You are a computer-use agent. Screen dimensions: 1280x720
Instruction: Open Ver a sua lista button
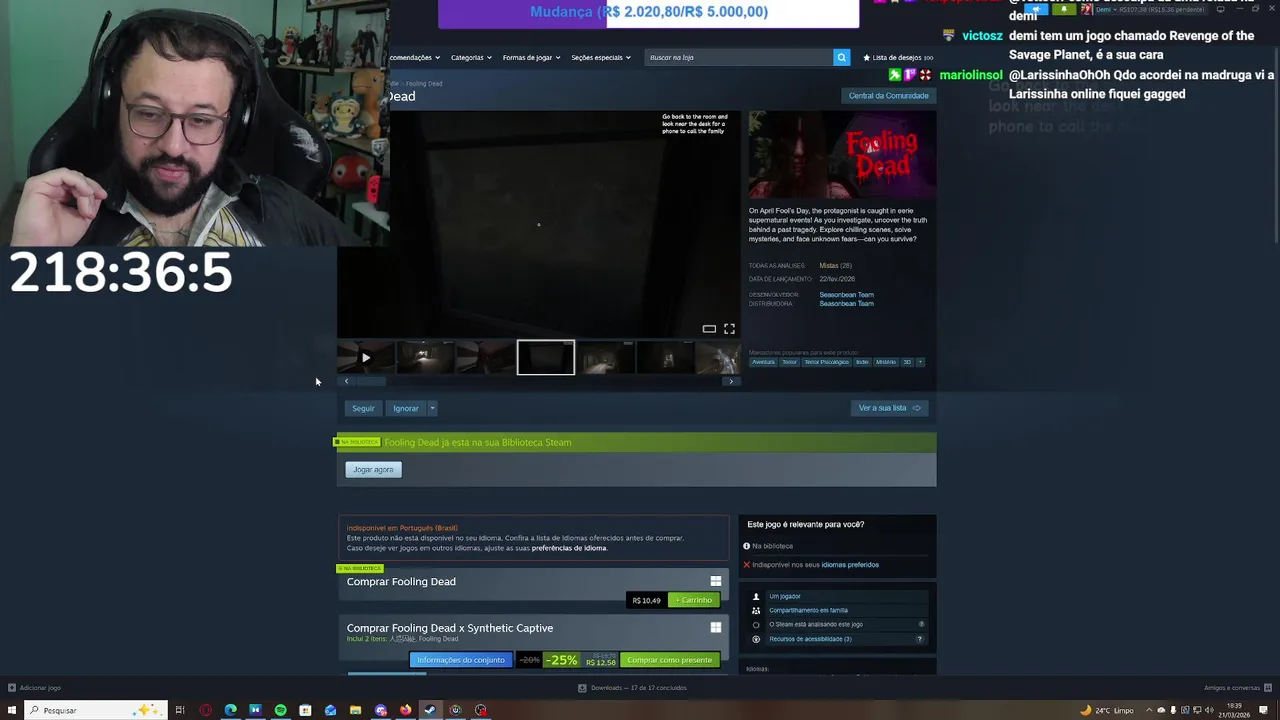(x=890, y=408)
